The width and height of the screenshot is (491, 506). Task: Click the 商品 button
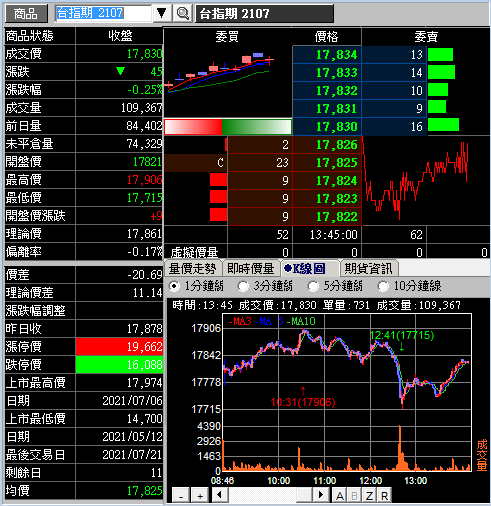(26, 14)
